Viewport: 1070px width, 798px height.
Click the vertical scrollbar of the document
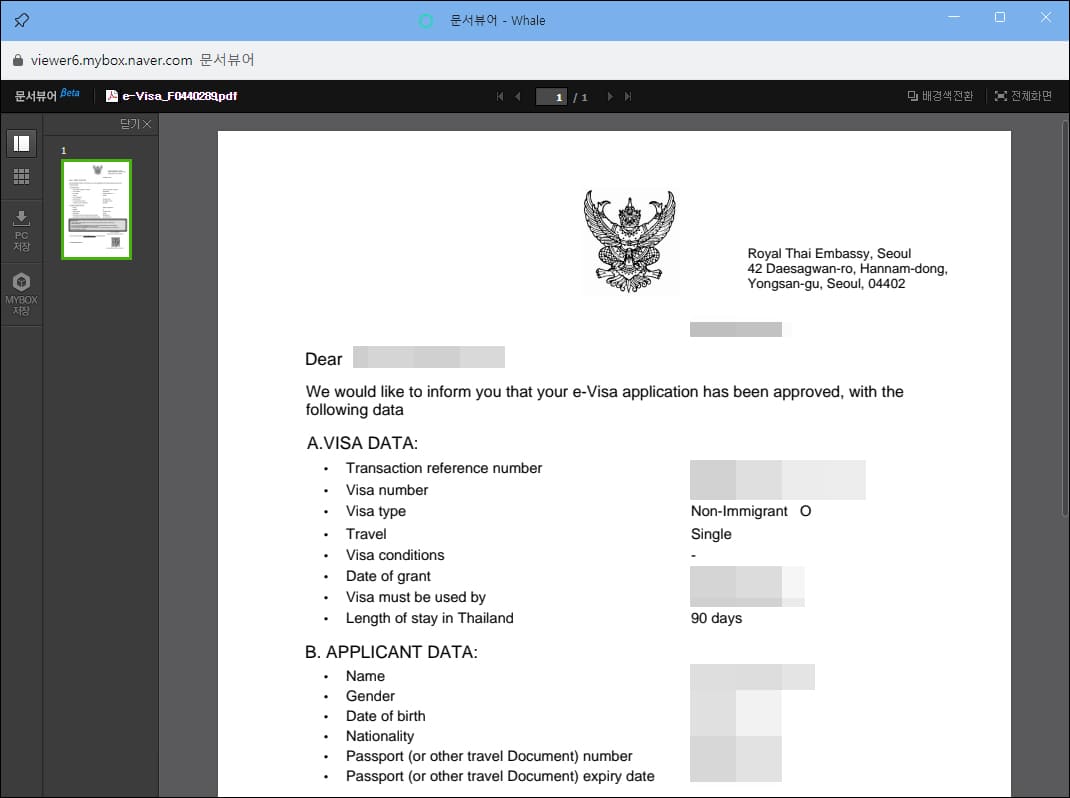pos(1065,319)
